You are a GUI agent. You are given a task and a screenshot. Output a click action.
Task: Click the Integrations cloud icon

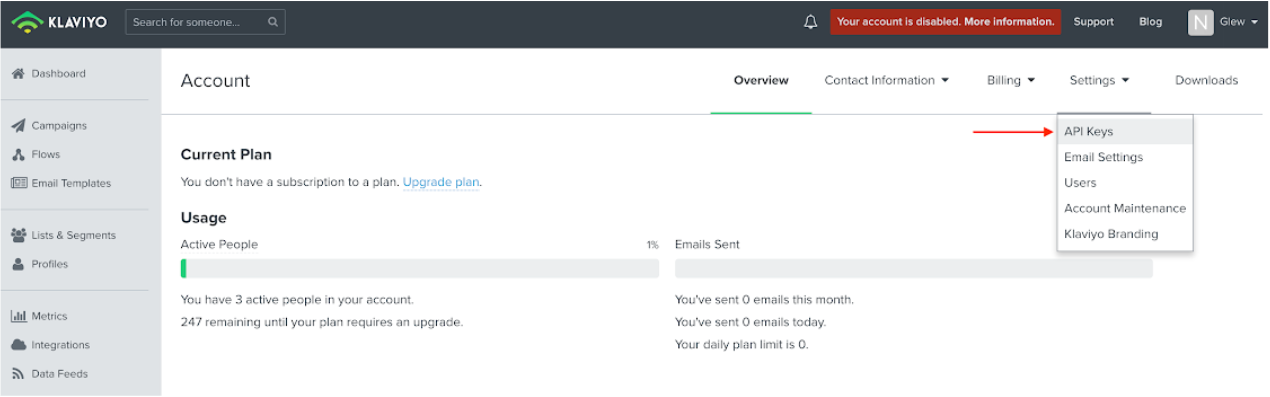19,345
